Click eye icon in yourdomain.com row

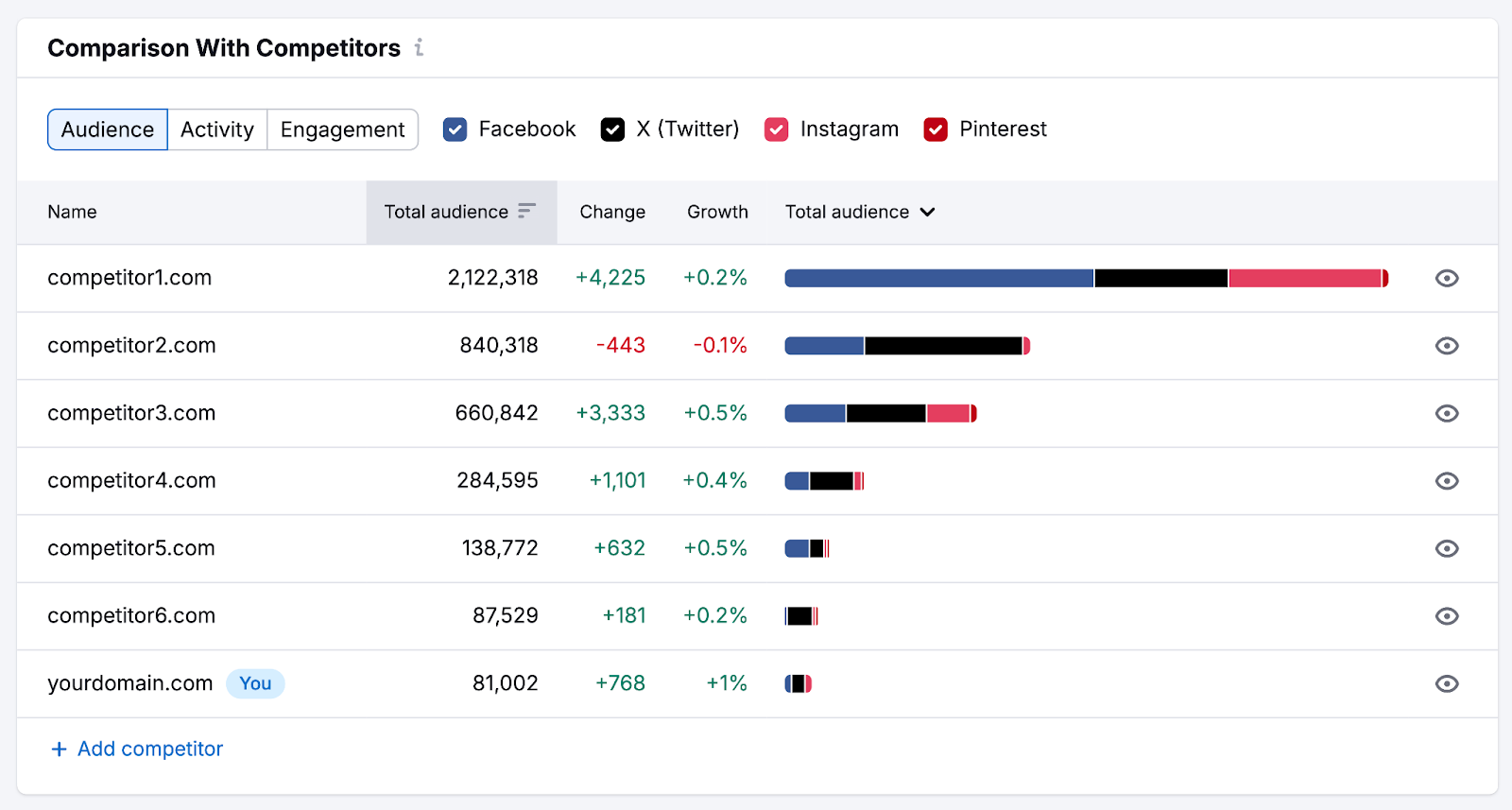click(x=1447, y=683)
